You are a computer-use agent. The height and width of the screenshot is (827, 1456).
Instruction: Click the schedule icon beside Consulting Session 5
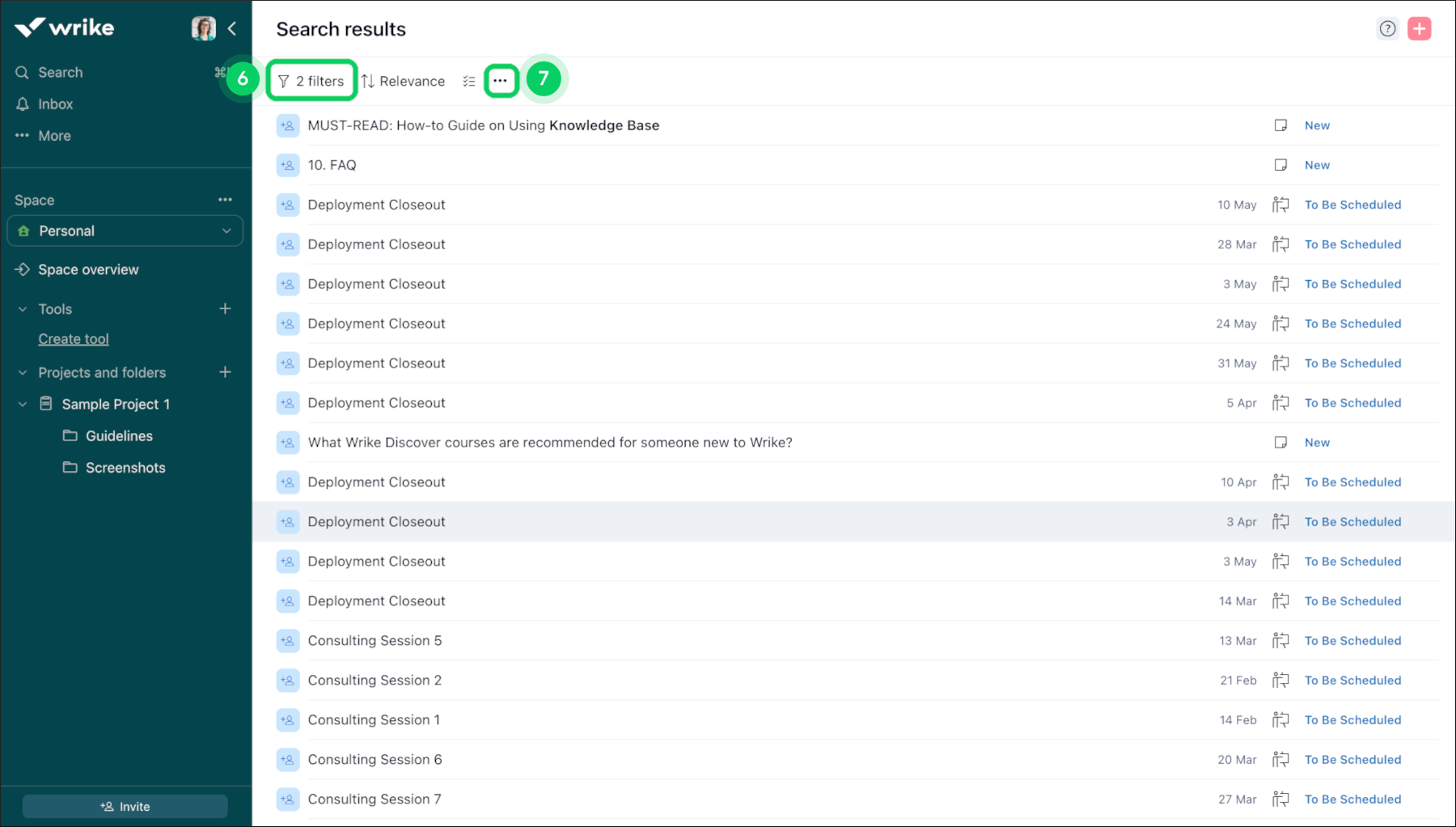click(1280, 640)
